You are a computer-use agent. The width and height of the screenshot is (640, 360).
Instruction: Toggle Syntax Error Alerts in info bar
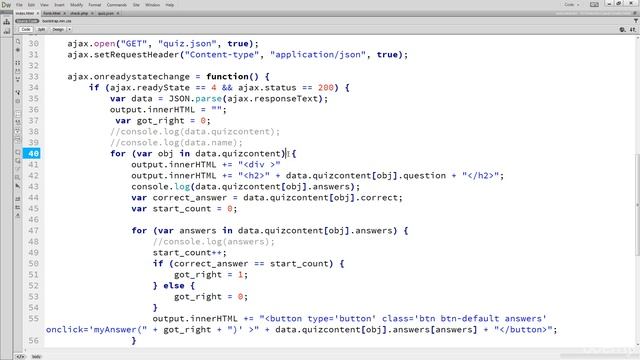(18, 140)
